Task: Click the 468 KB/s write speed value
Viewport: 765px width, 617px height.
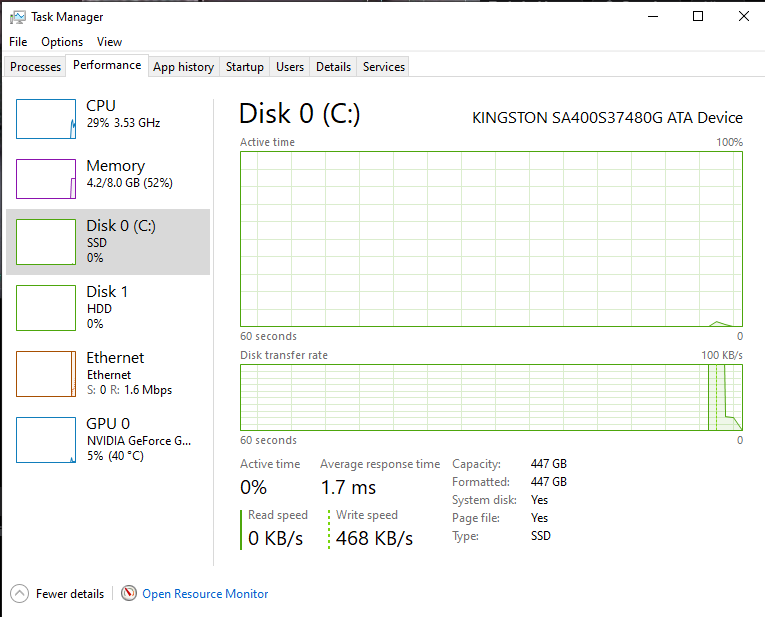Action: (374, 538)
